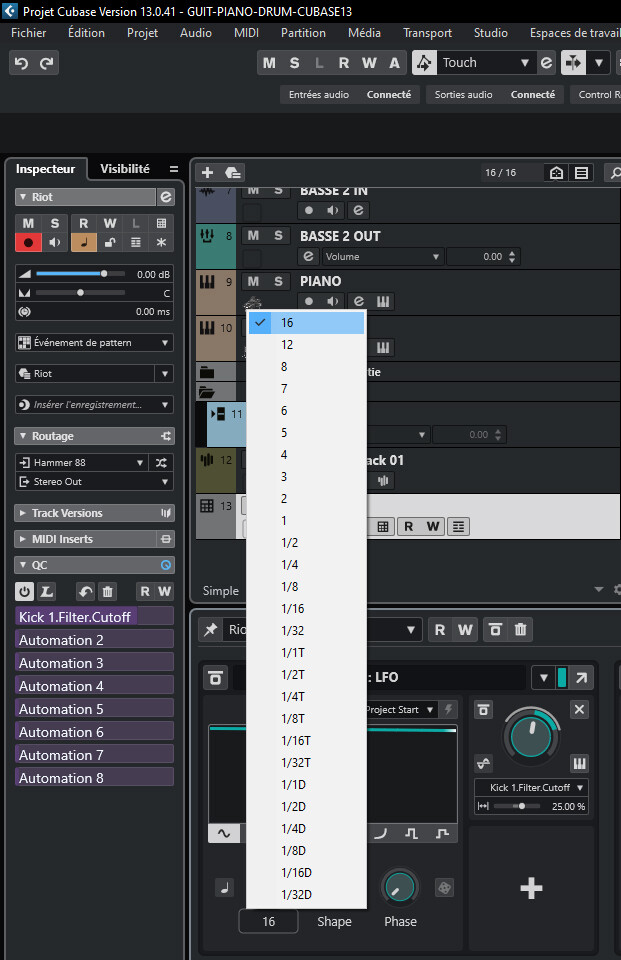Open the Fichier menu
Image resolution: width=621 pixels, height=960 pixels.
tap(29, 33)
